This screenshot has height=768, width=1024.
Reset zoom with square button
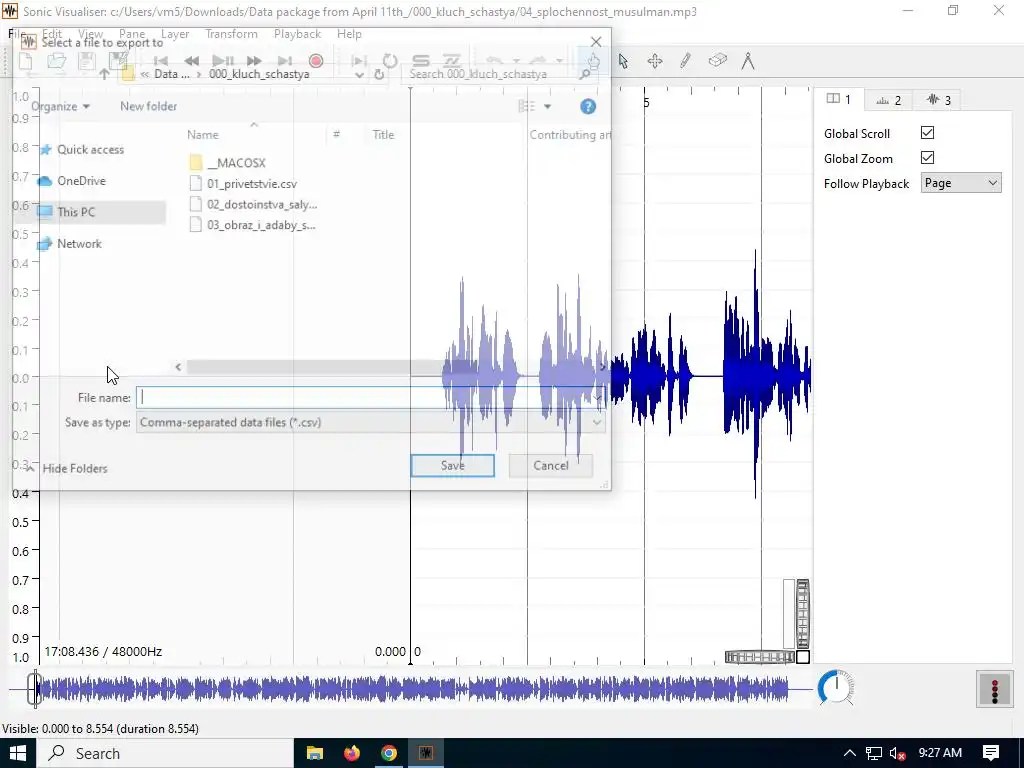(x=803, y=657)
